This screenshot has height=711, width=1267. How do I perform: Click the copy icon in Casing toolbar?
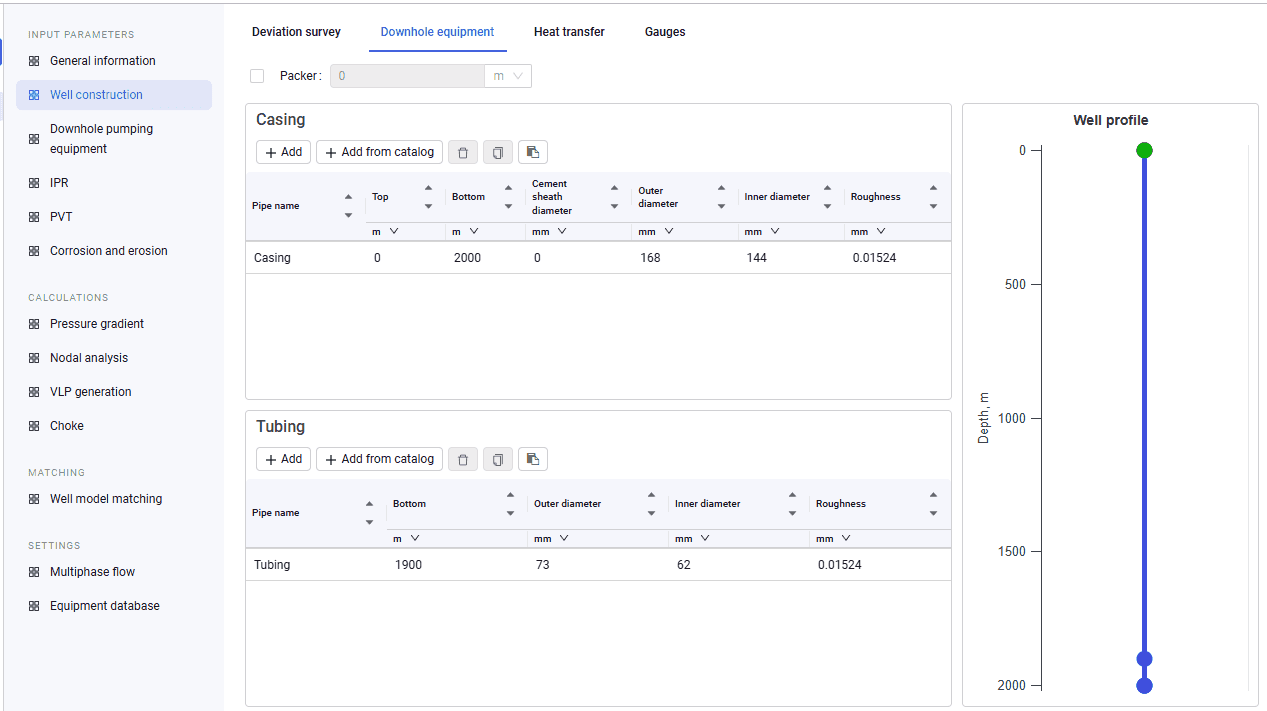tap(498, 152)
